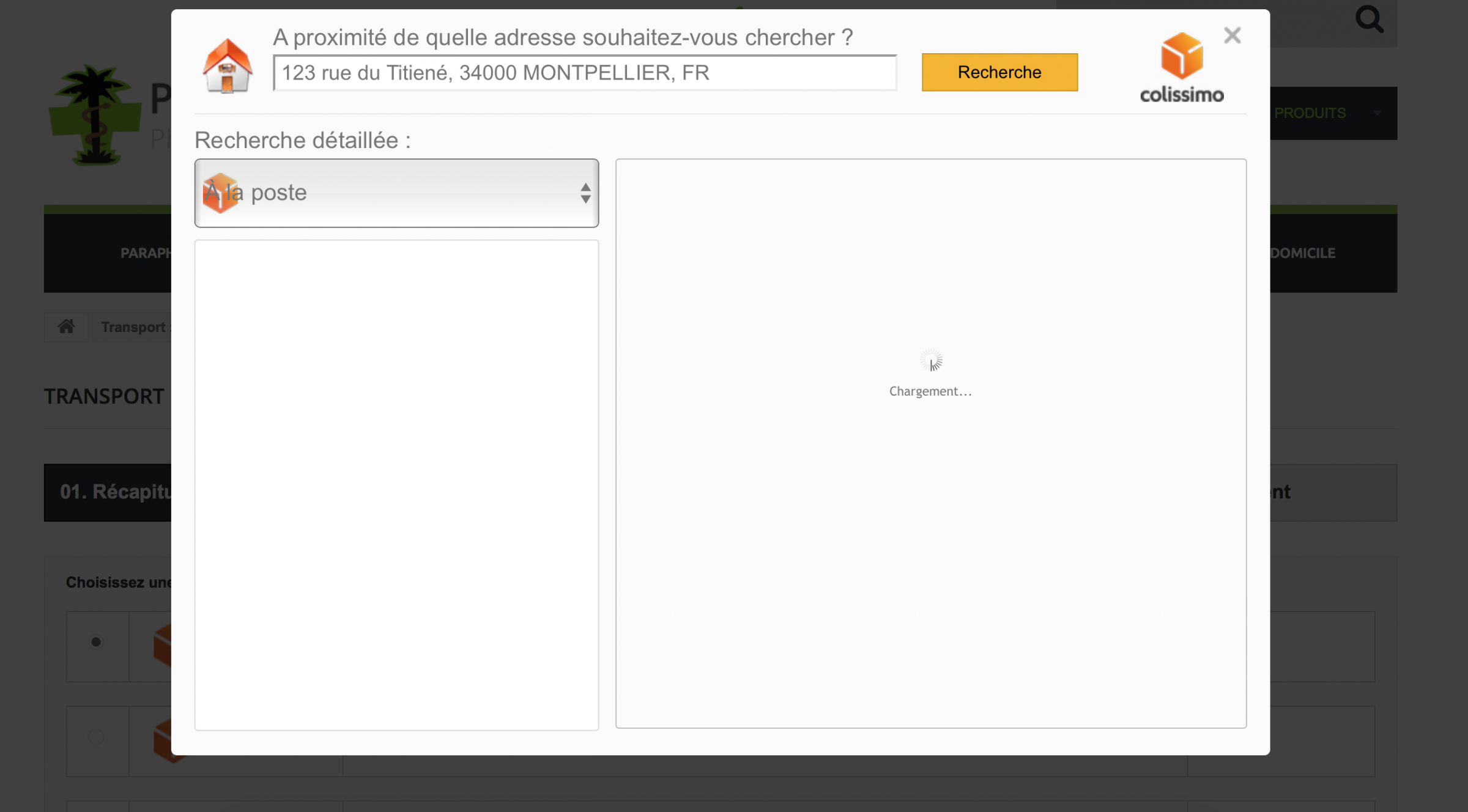Open the PRODUITS menu behind dialog
1468x812 pixels.
(1310, 113)
